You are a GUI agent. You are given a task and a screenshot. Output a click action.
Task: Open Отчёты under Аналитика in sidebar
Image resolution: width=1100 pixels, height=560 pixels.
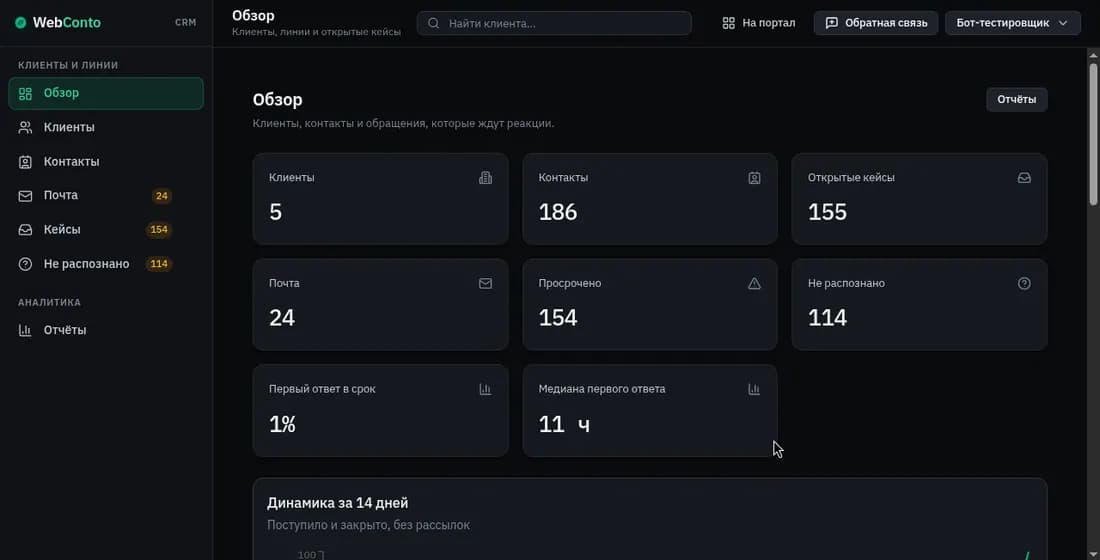pos(106,330)
